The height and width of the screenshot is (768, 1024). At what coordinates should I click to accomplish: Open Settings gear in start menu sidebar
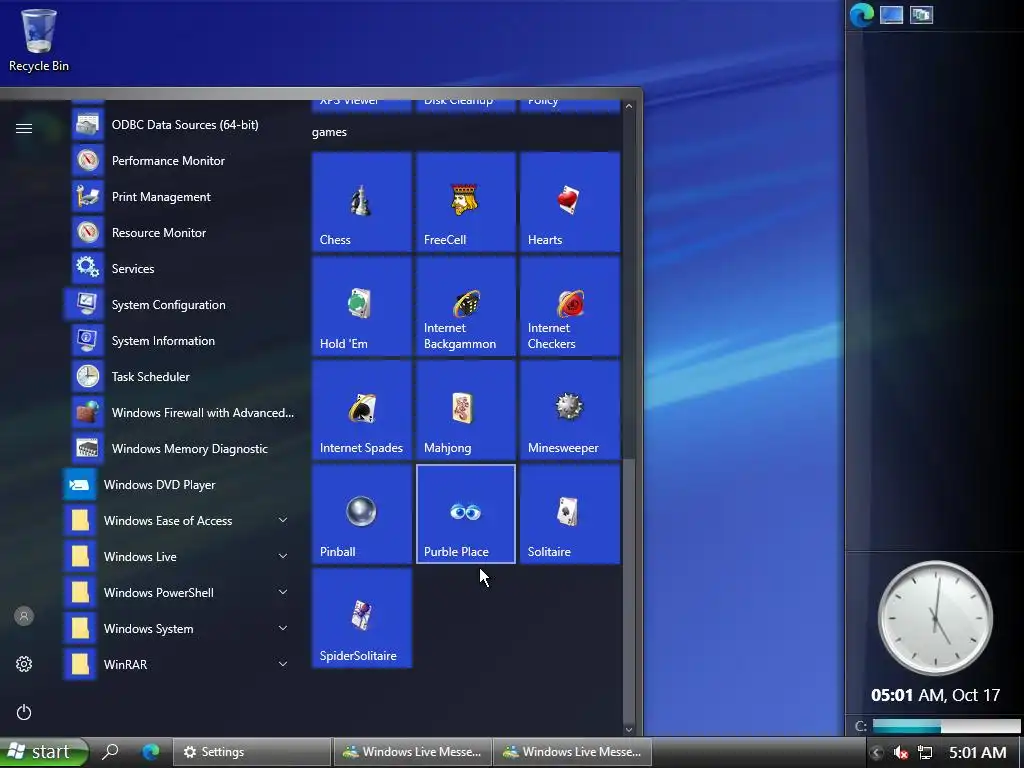pyautogui.click(x=24, y=664)
